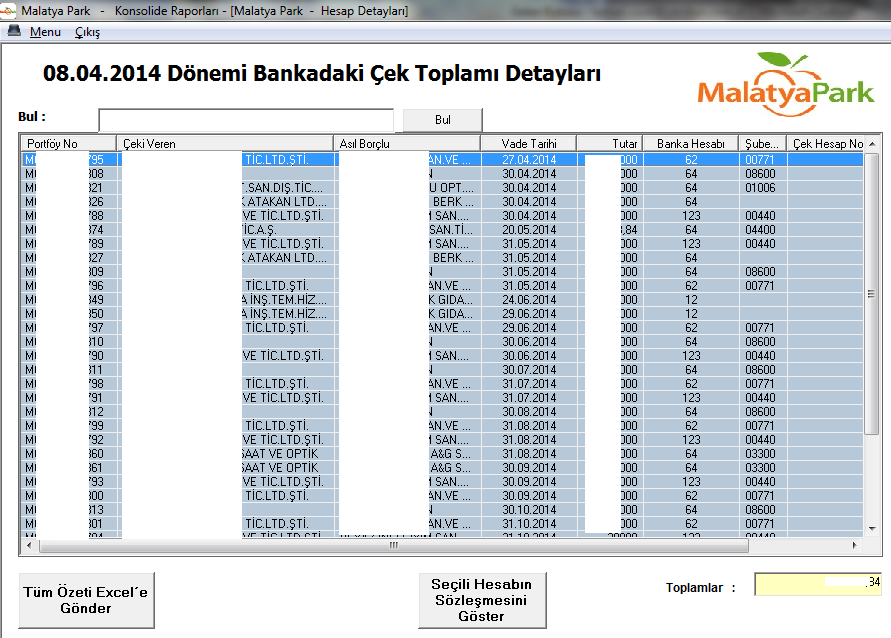Click Seçili Hesabın Sözleşmesini Göster button

pos(481,600)
